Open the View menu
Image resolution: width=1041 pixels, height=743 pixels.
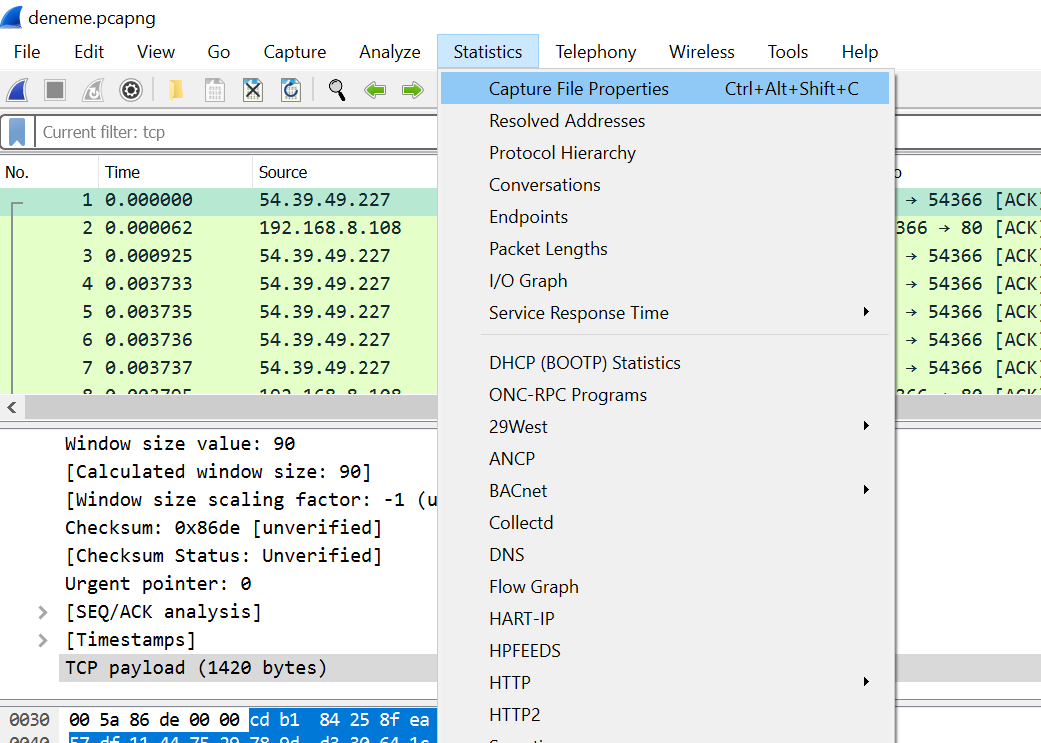(156, 52)
